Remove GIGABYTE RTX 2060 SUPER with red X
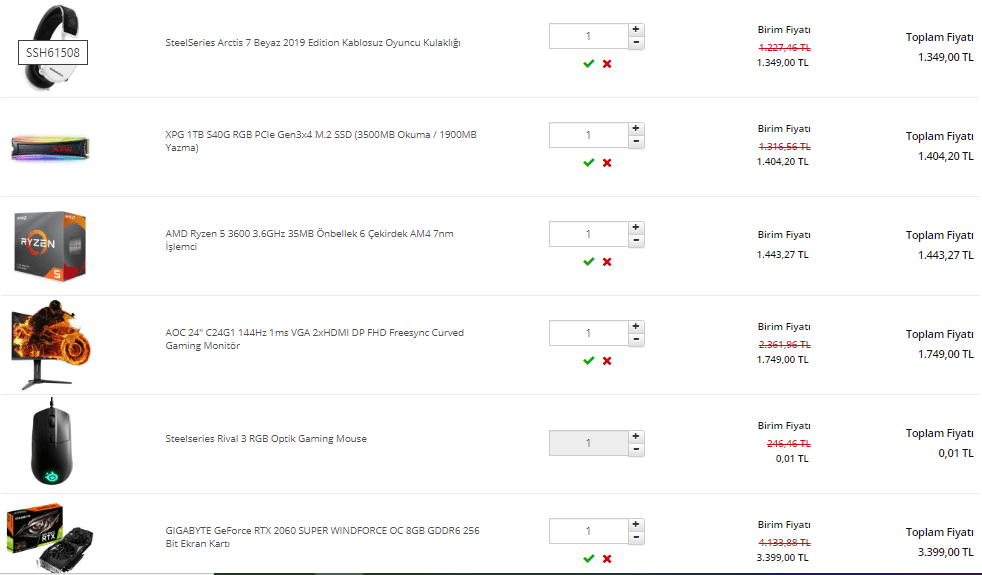 (607, 559)
